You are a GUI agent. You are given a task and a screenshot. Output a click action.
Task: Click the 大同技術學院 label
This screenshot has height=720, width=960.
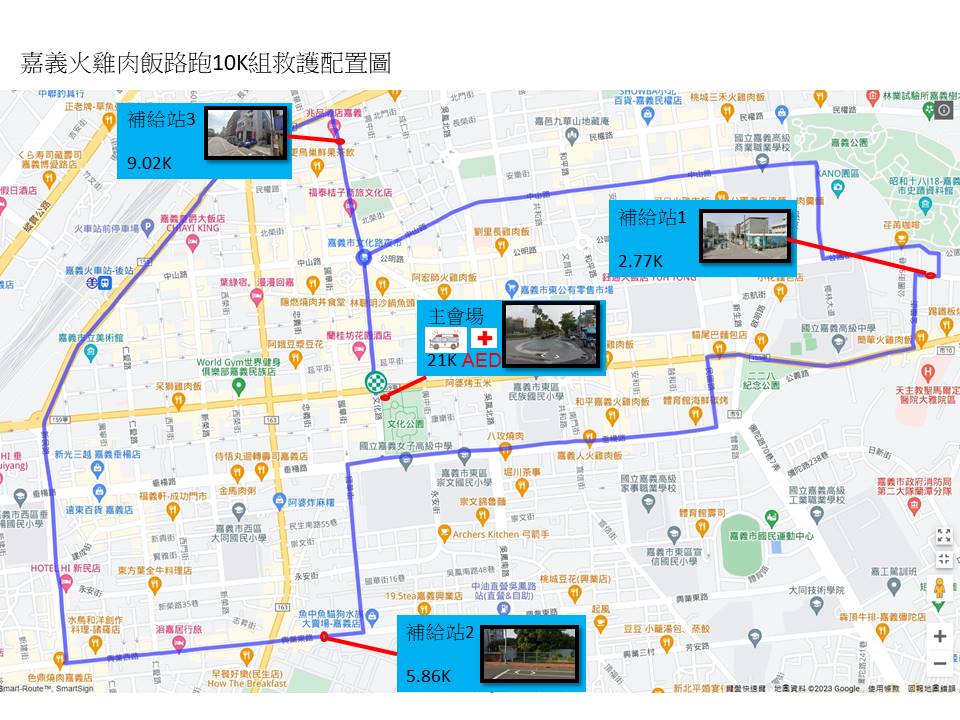tap(816, 590)
